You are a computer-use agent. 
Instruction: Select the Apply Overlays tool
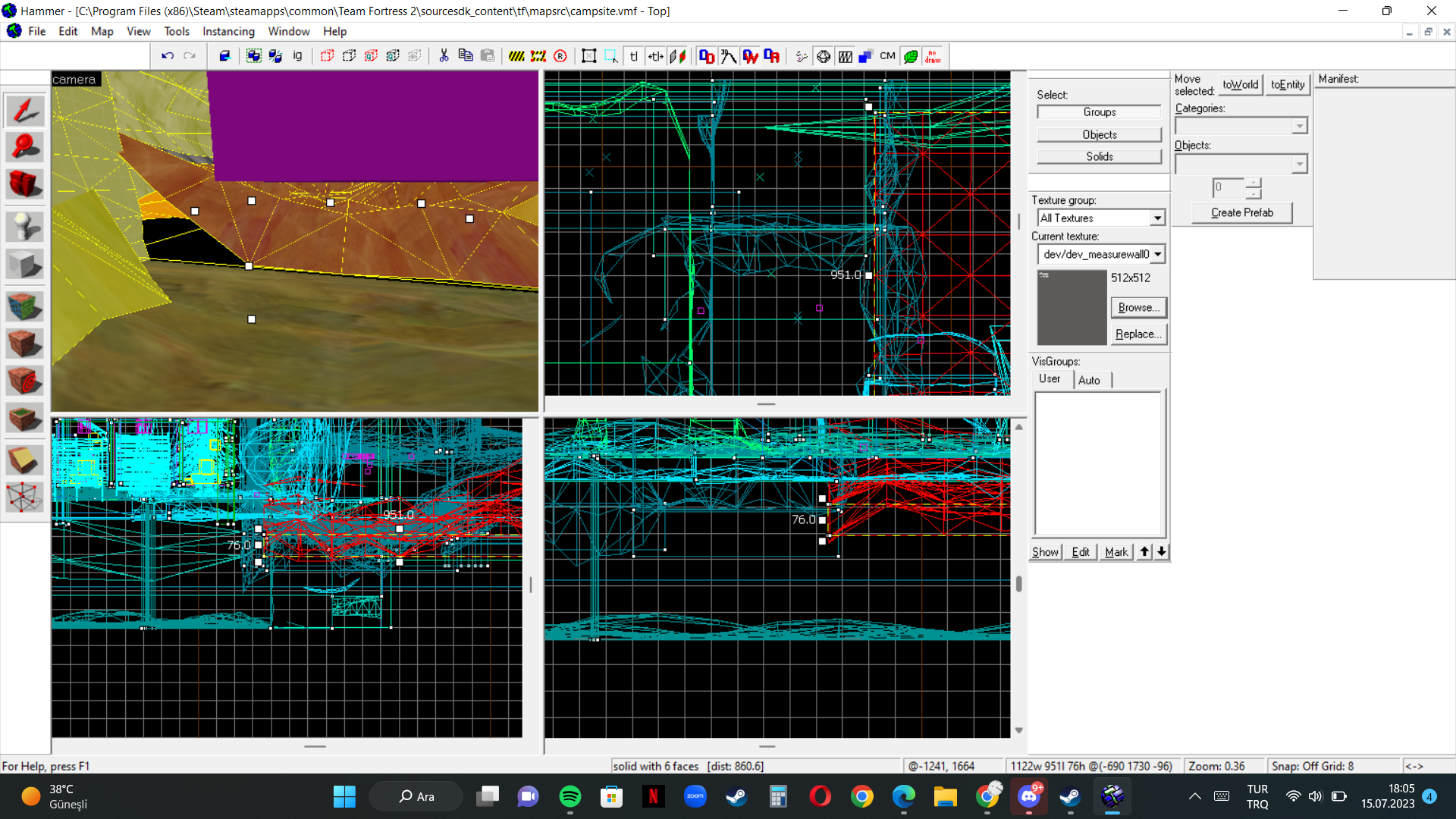pos(24,417)
